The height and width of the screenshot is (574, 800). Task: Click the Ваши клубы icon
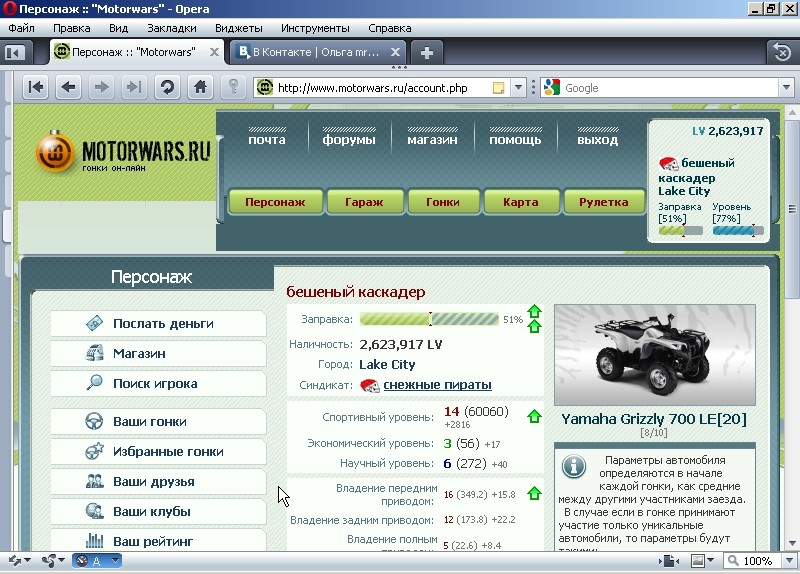click(x=95, y=511)
